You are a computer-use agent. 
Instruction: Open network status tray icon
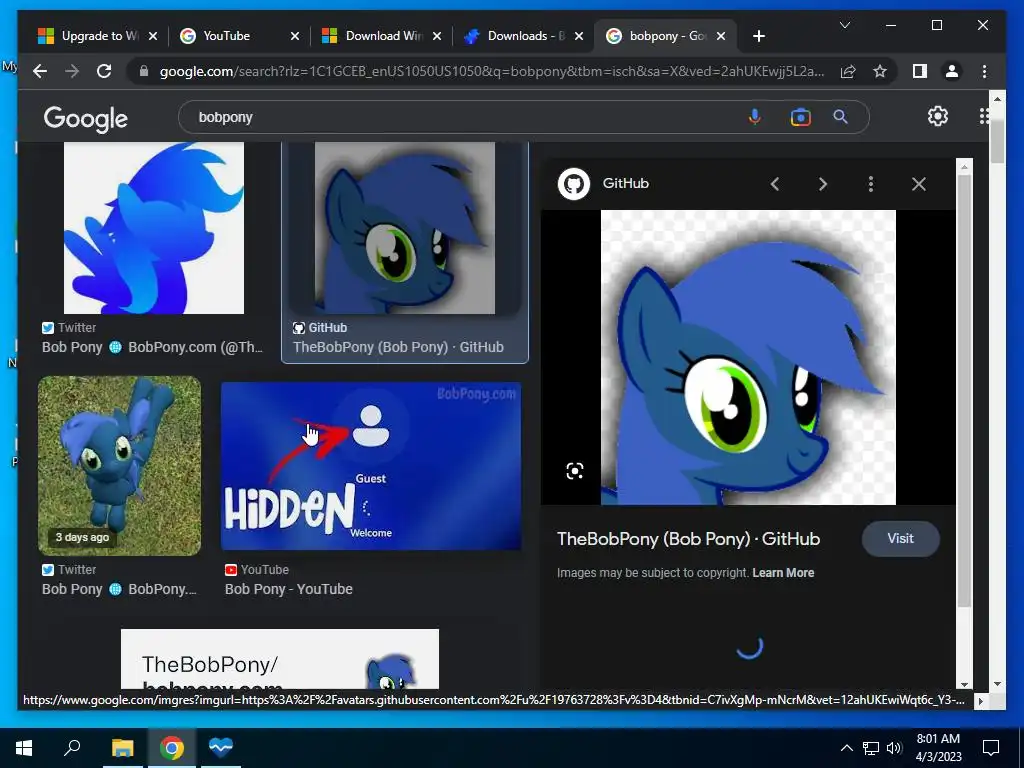(x=871, y=748)
